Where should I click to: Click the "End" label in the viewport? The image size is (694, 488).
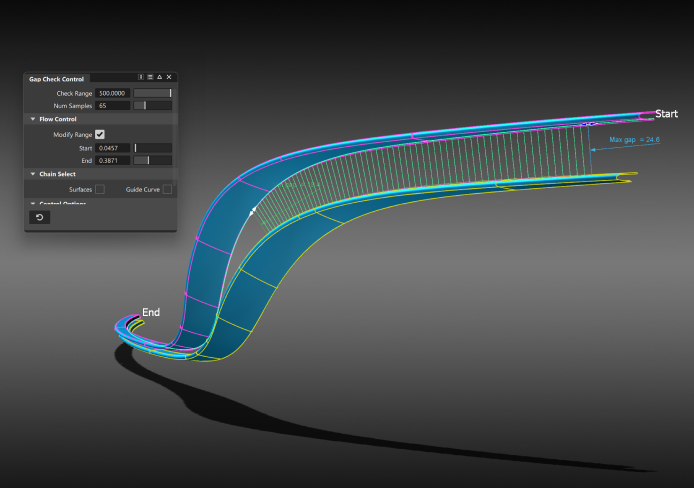pyautogui.click(x=150, y=312)
